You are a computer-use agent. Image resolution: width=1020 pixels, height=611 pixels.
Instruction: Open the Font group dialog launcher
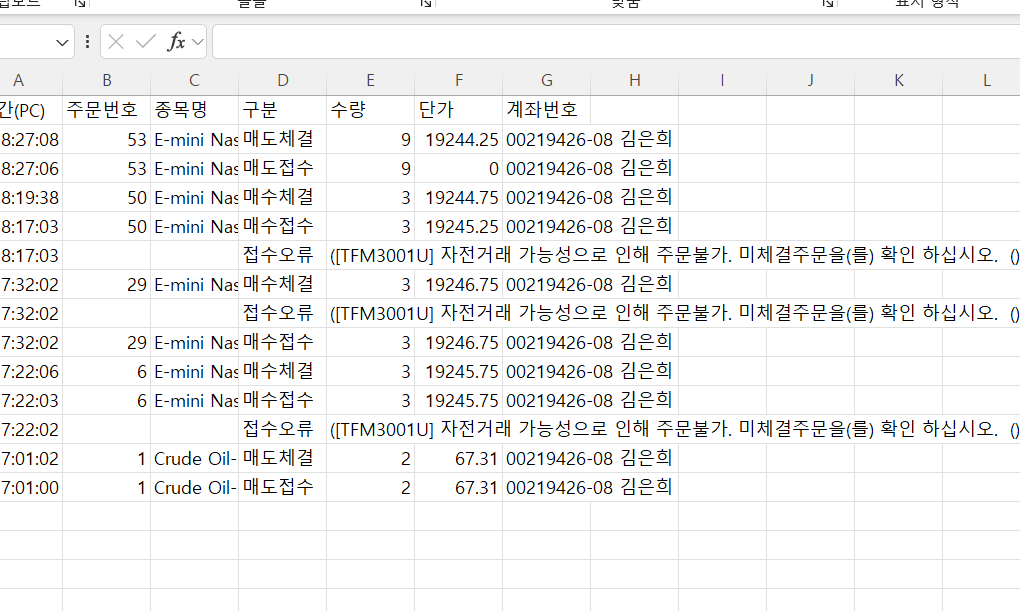point(426,4)
